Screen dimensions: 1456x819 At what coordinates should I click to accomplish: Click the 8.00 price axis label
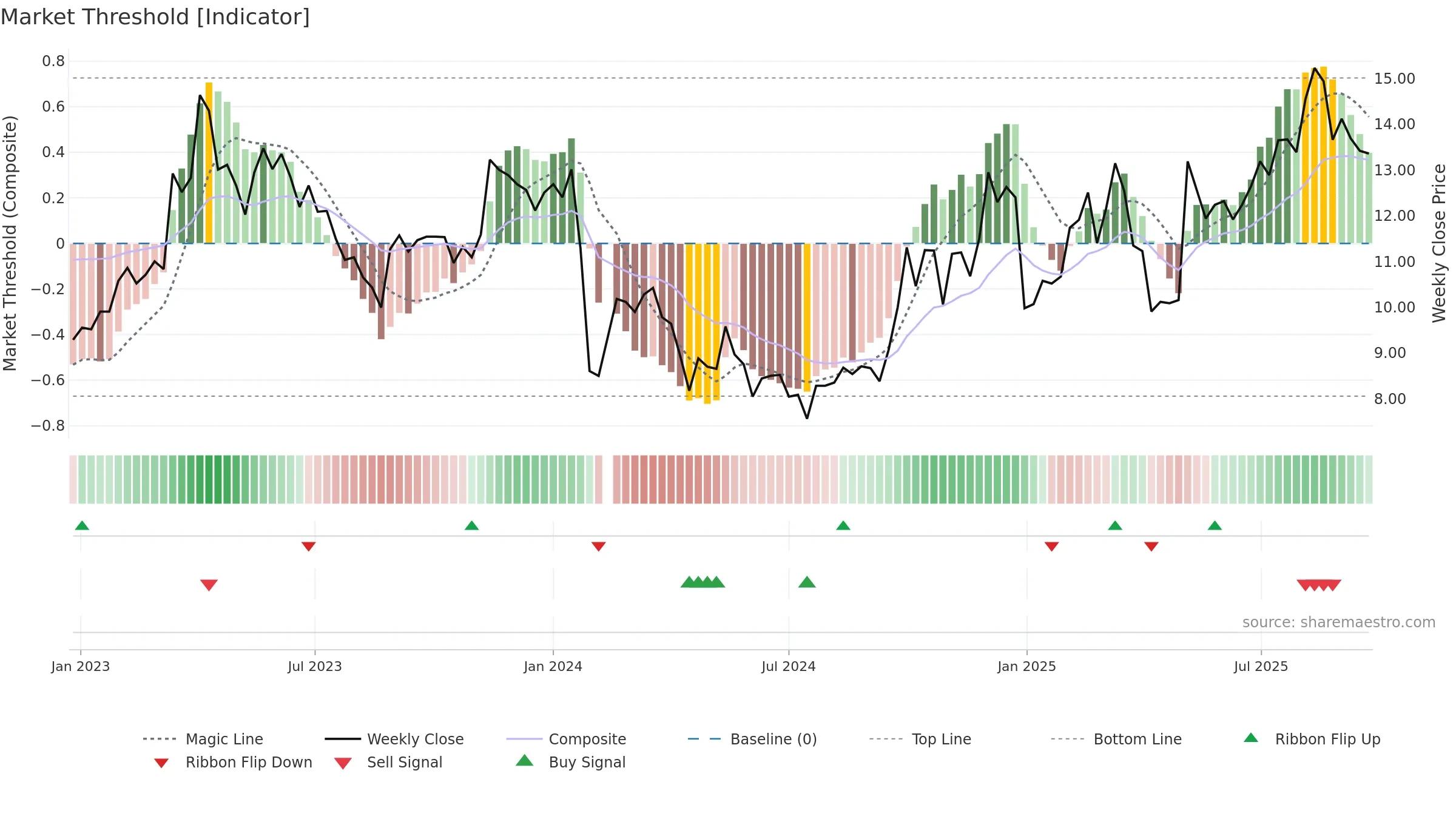tap(1390, 399)
